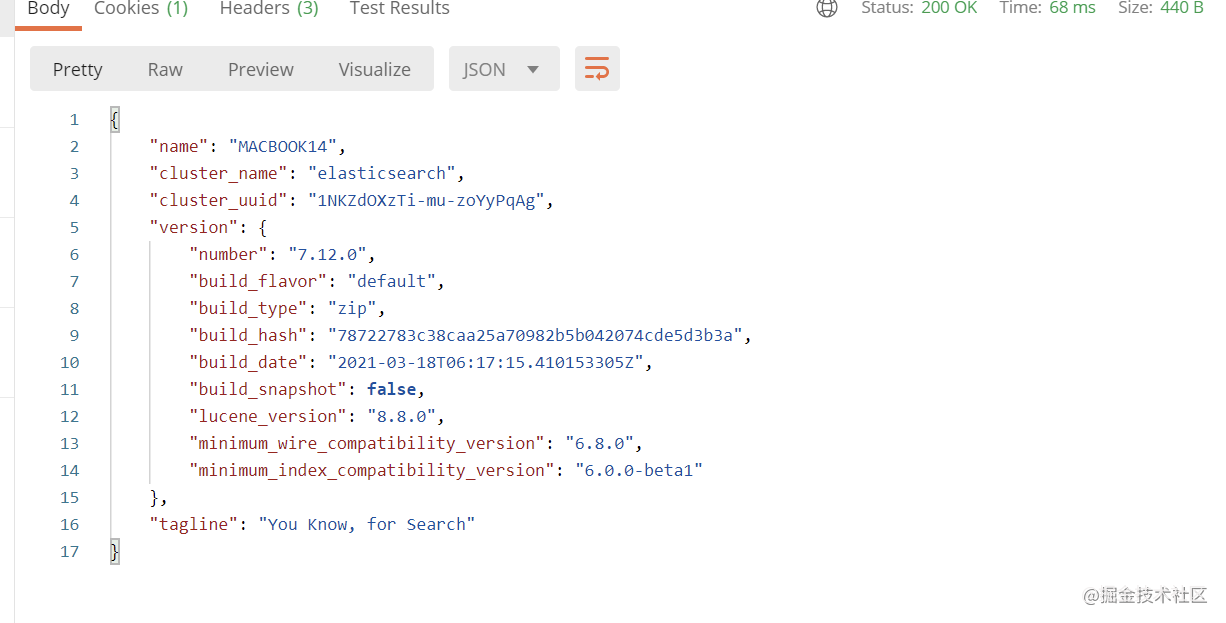
Task: Click the "MACBOOK14" name value
Action: (x=283, y=146)
